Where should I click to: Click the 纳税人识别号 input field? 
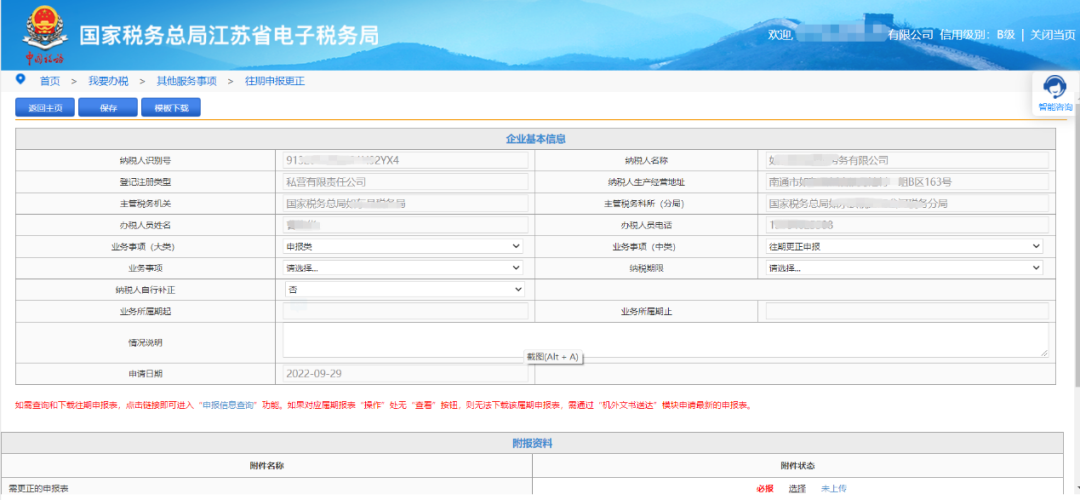pyautogui.click(x=405, y=160)
